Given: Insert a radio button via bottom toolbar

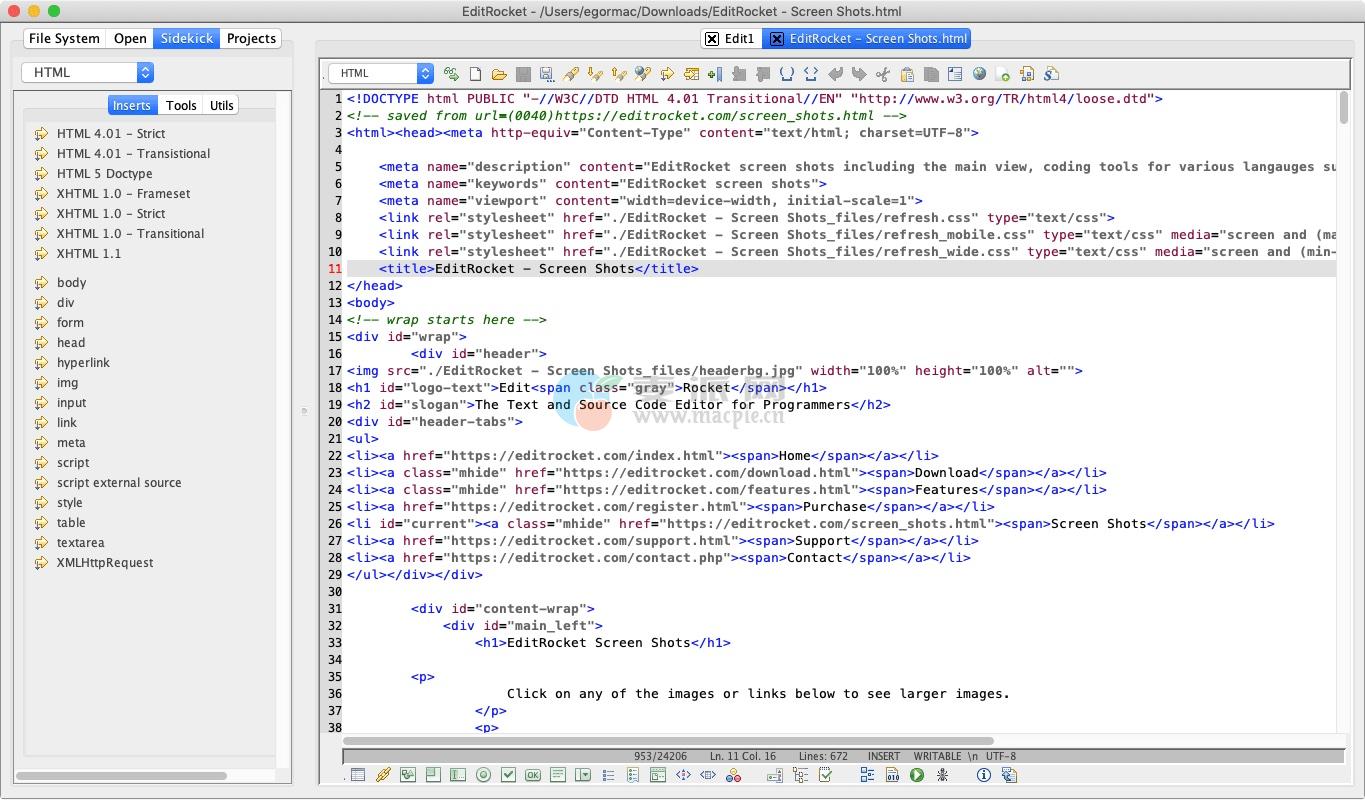Looking at the screenshot, I should [483, 775].
